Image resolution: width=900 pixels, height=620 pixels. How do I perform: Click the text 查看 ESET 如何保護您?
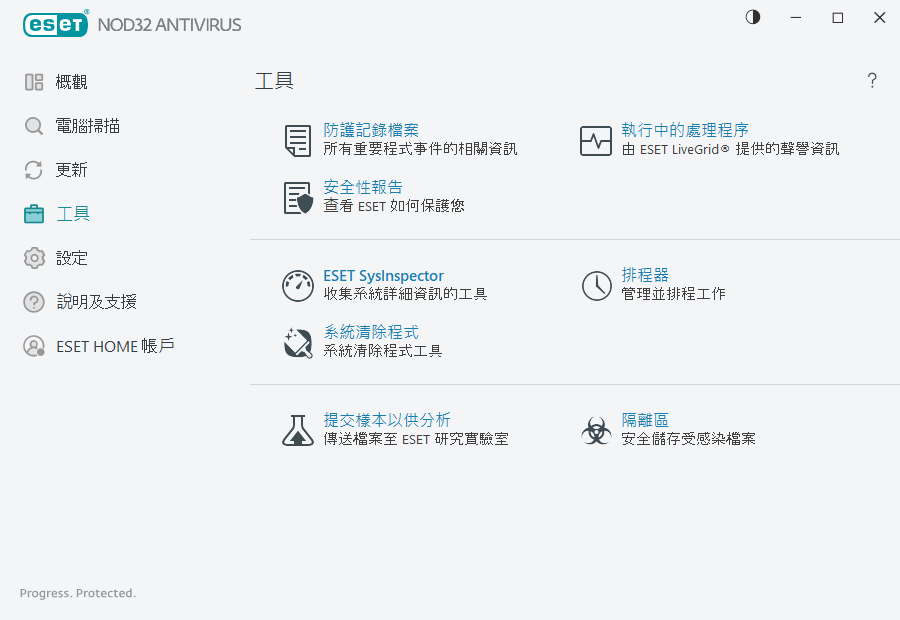[x=394, y=206]
